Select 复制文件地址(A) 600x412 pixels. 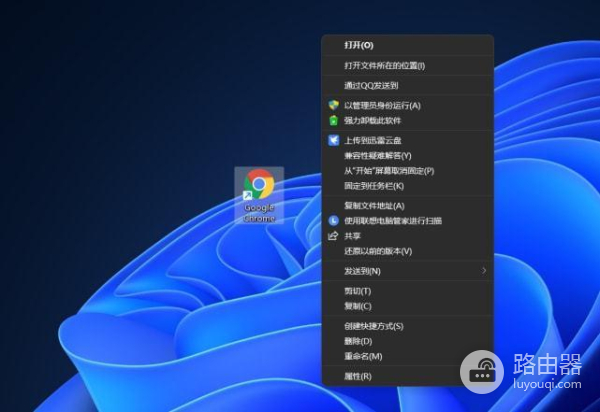(408, 206)
